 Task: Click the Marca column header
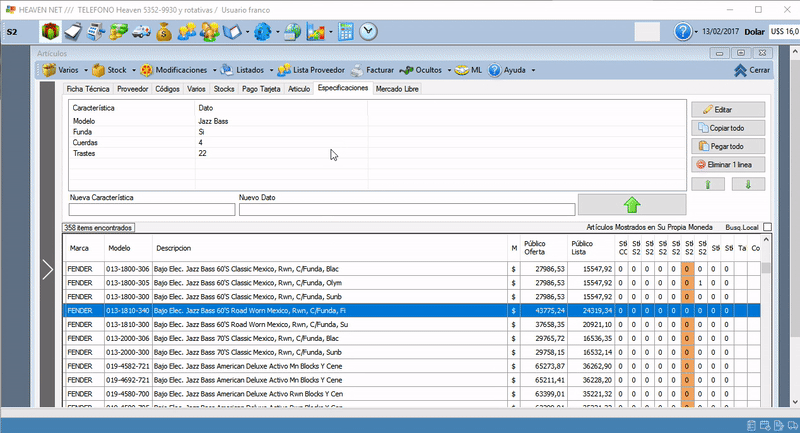coord(84,248)
